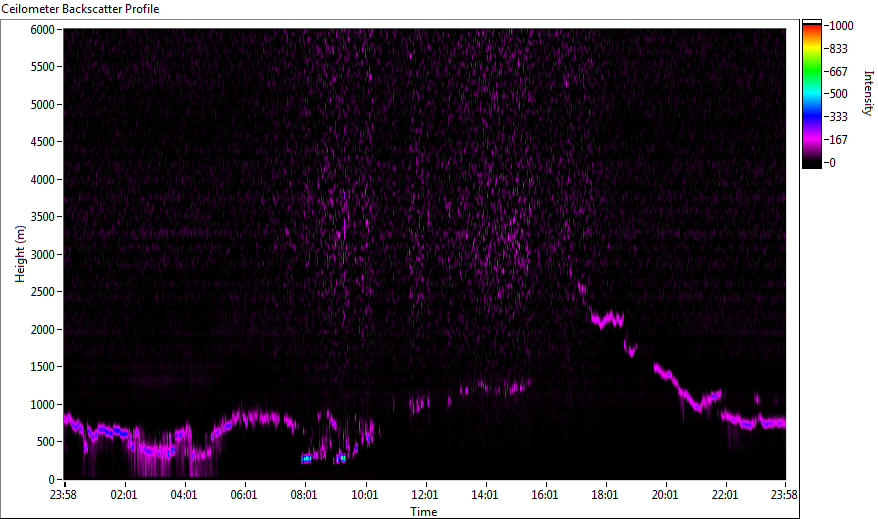Image resolution: width=878 pixels, height=519 pixels.
Task: Click the 3000 height axis value
Action: (x=43, y=255)
